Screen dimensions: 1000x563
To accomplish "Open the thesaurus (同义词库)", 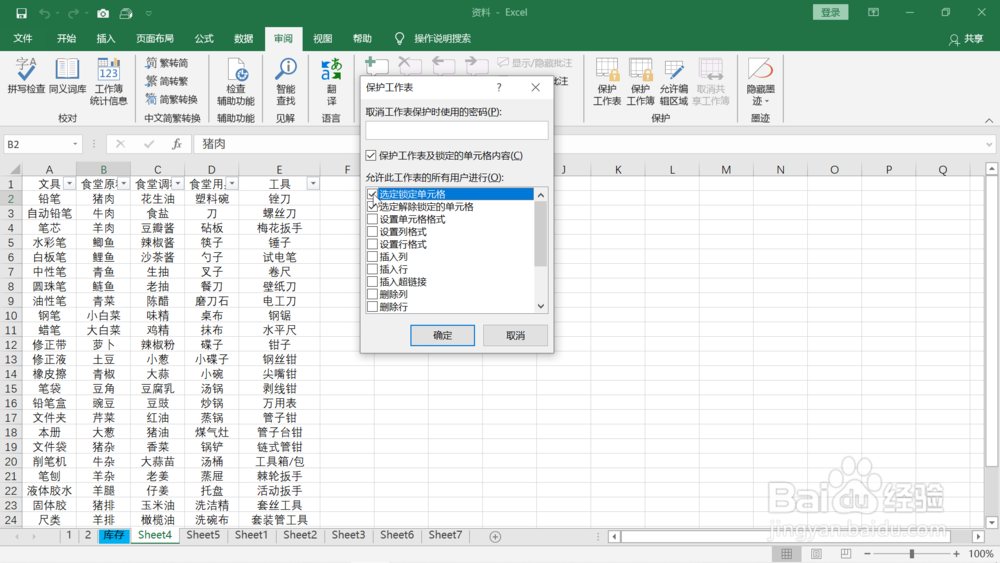I will tap(67, 77).
